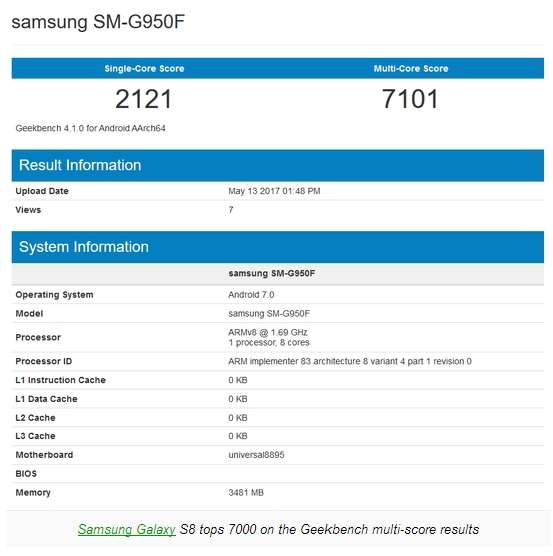Click the Model value samsung SM-G950F

point(269,314)
